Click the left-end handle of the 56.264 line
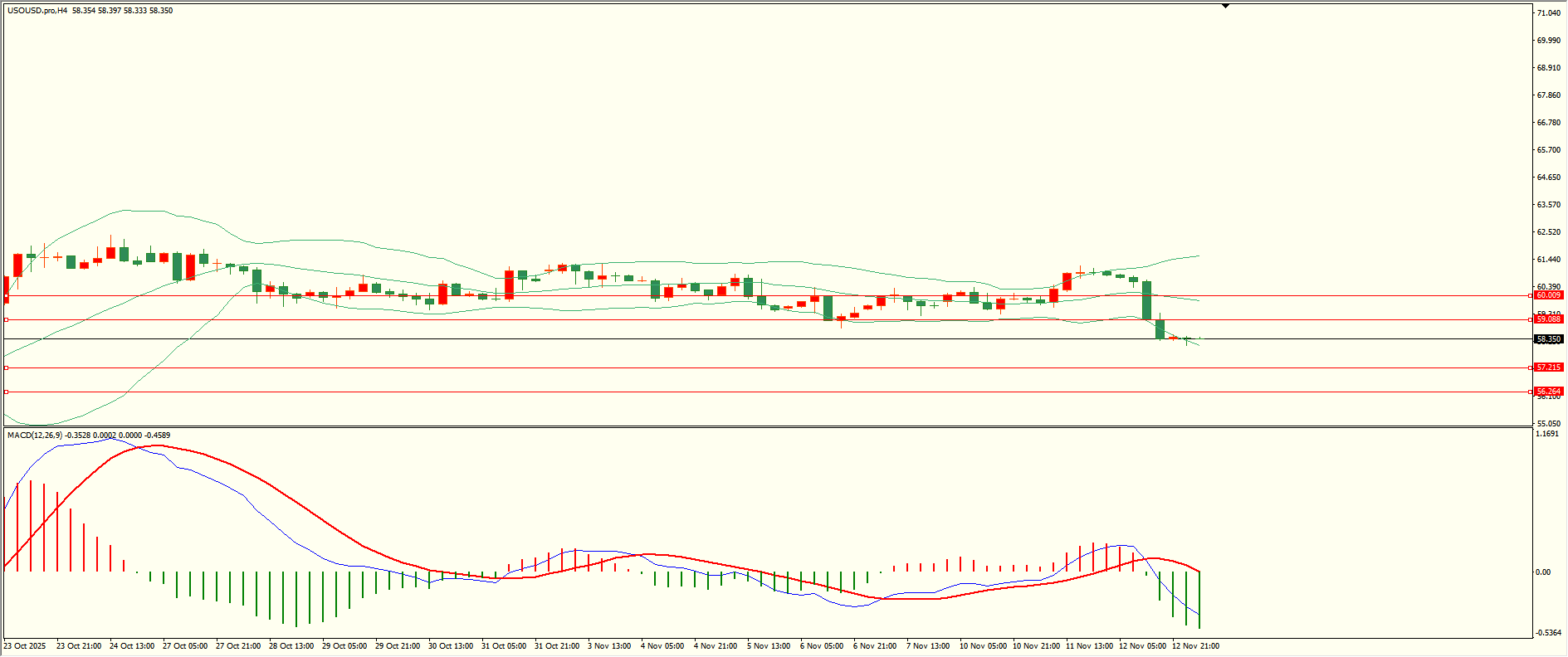 (x=7, y=392)
